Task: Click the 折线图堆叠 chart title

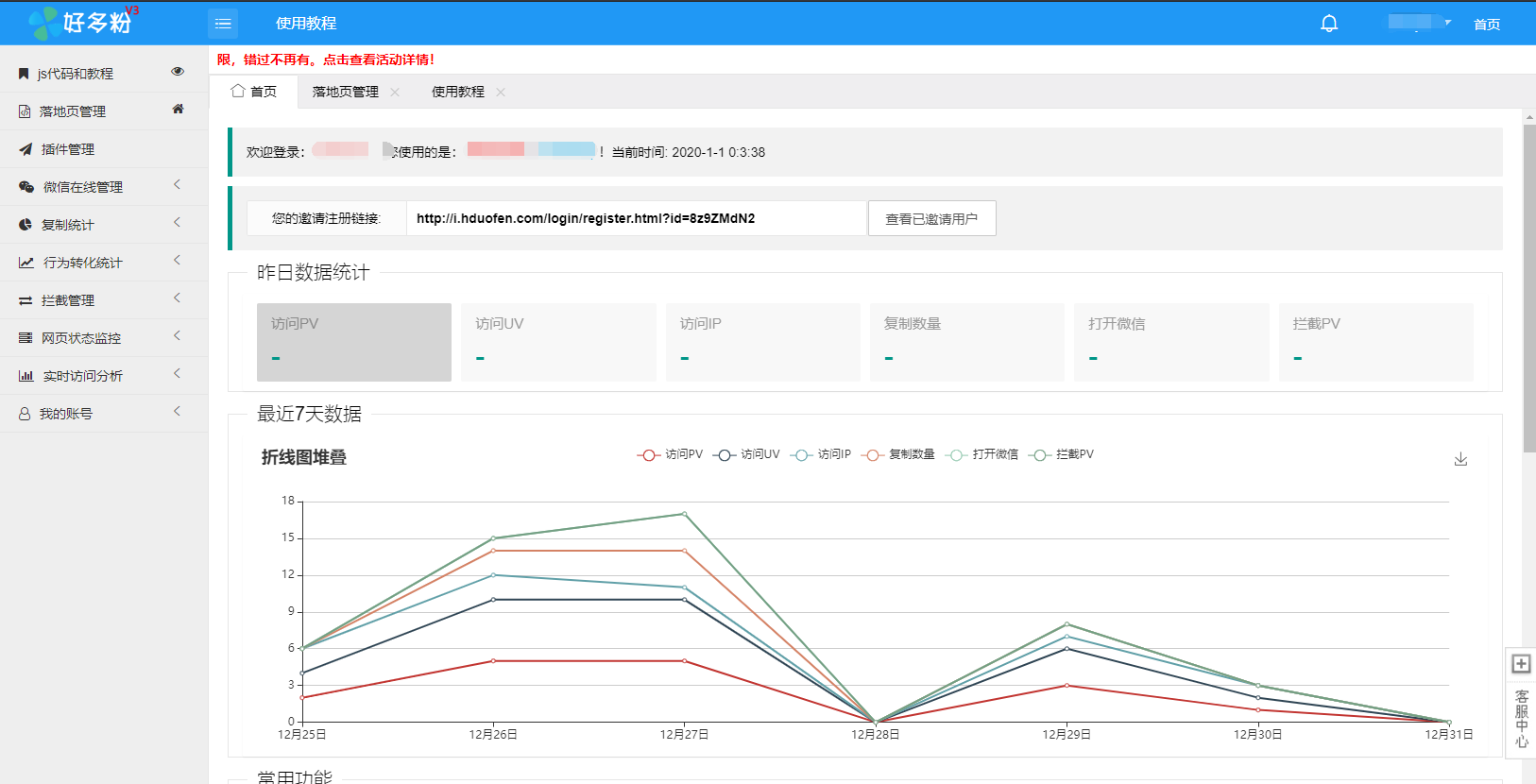Action: [304, 457]
